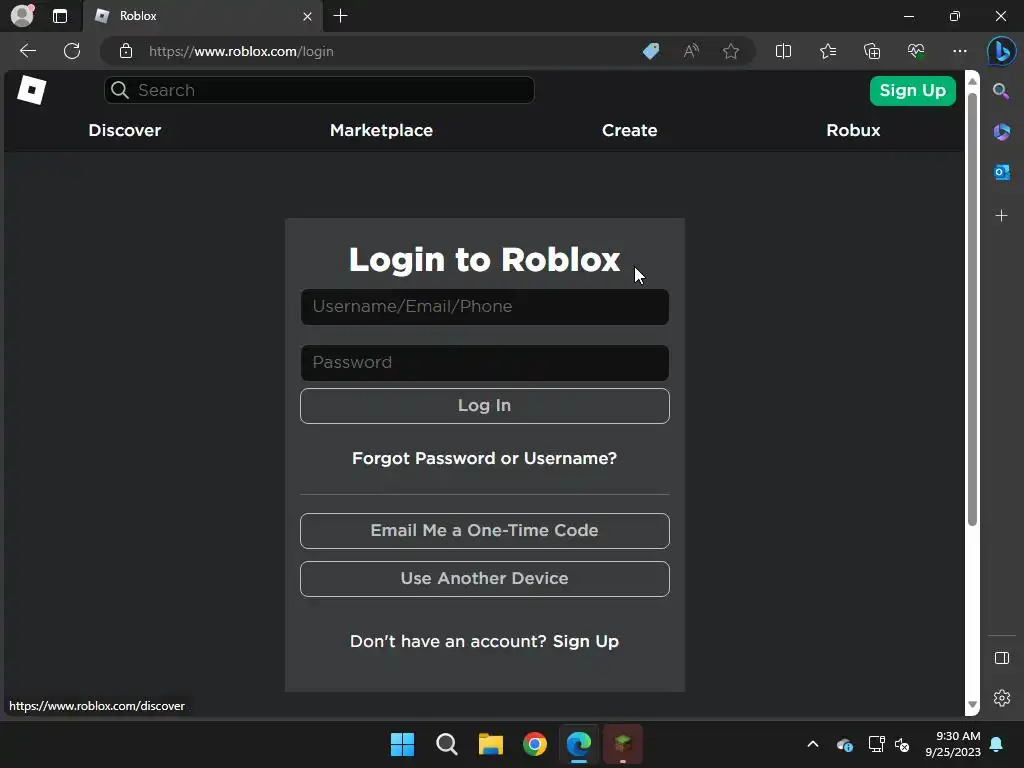The height and width of the screenshot is (768, 1024).
Task: Open Google Chrome from taskbar
Action: coord(535,744)
